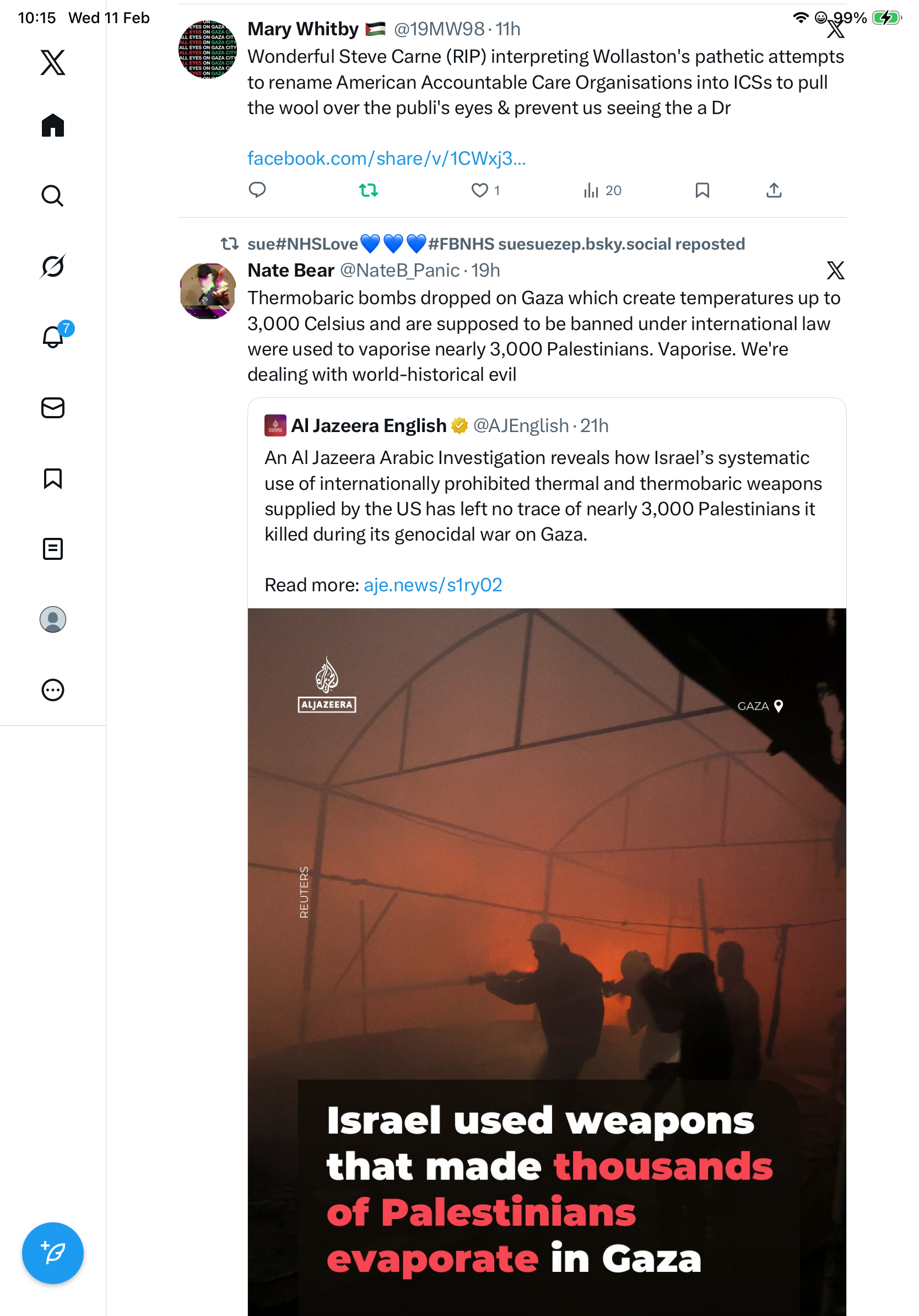
Task: Bookmark Mary Whitby's post
Action: (x=702, y=190)
